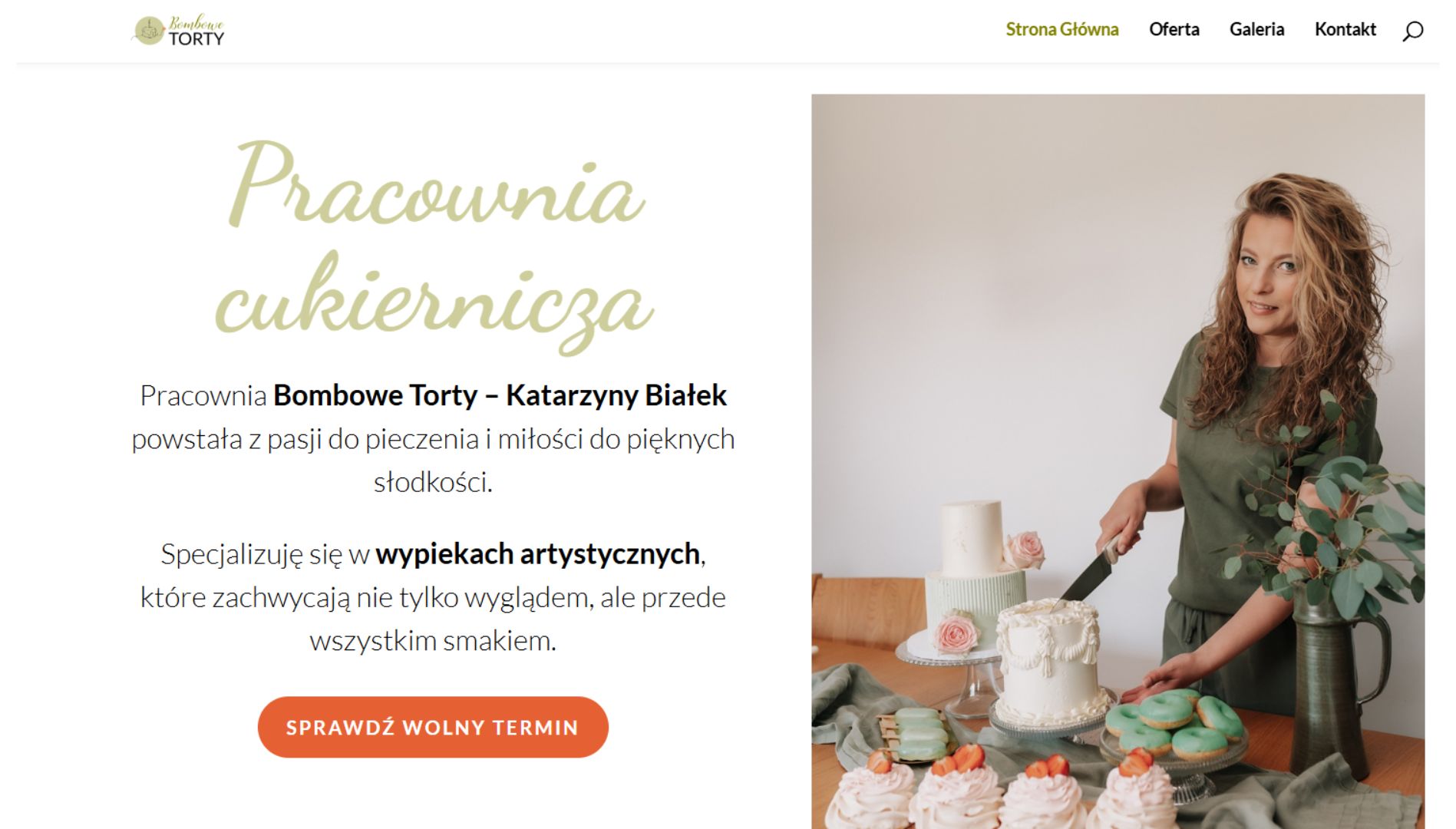Click the Bombowe Torty logo
The image size is (1456, 829).
click(179, 30)
